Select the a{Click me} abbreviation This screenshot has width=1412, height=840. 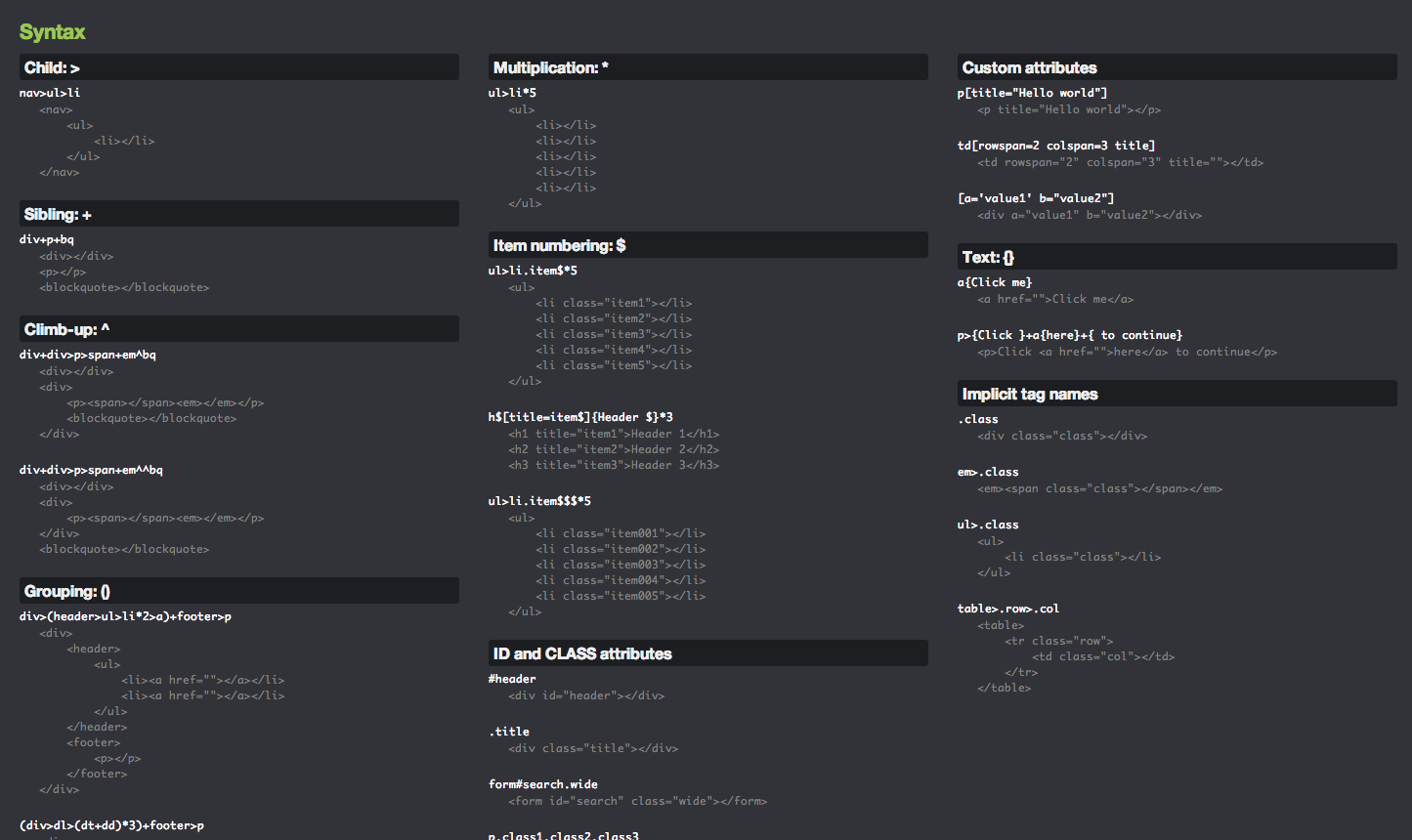coord(995,282)
